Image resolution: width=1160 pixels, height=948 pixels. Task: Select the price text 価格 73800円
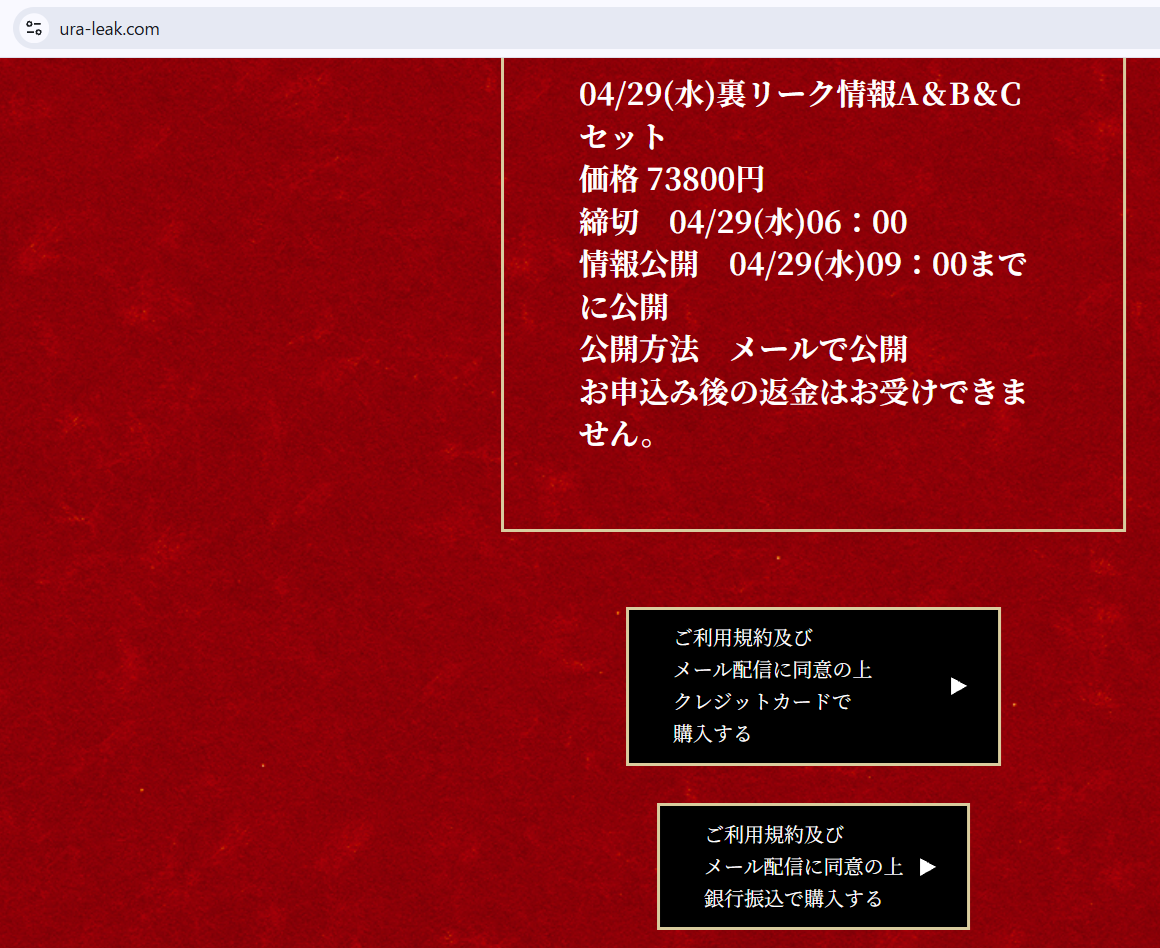(x=672, y=179)
